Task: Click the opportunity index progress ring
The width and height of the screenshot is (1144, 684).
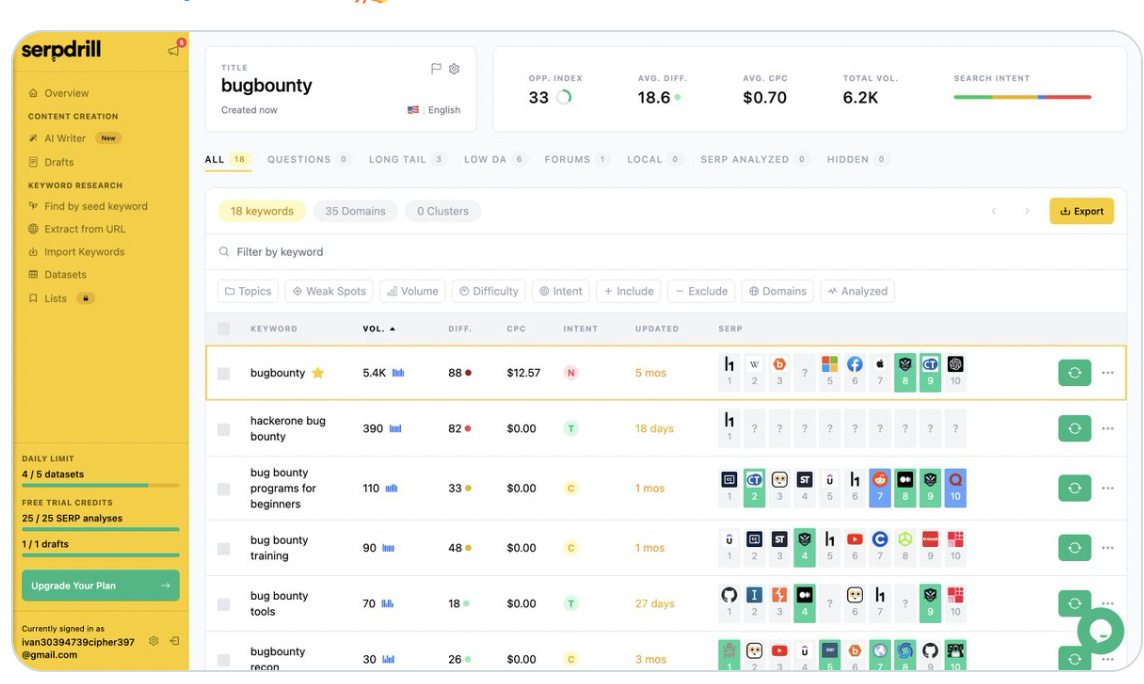Action: tap(564, 97)
